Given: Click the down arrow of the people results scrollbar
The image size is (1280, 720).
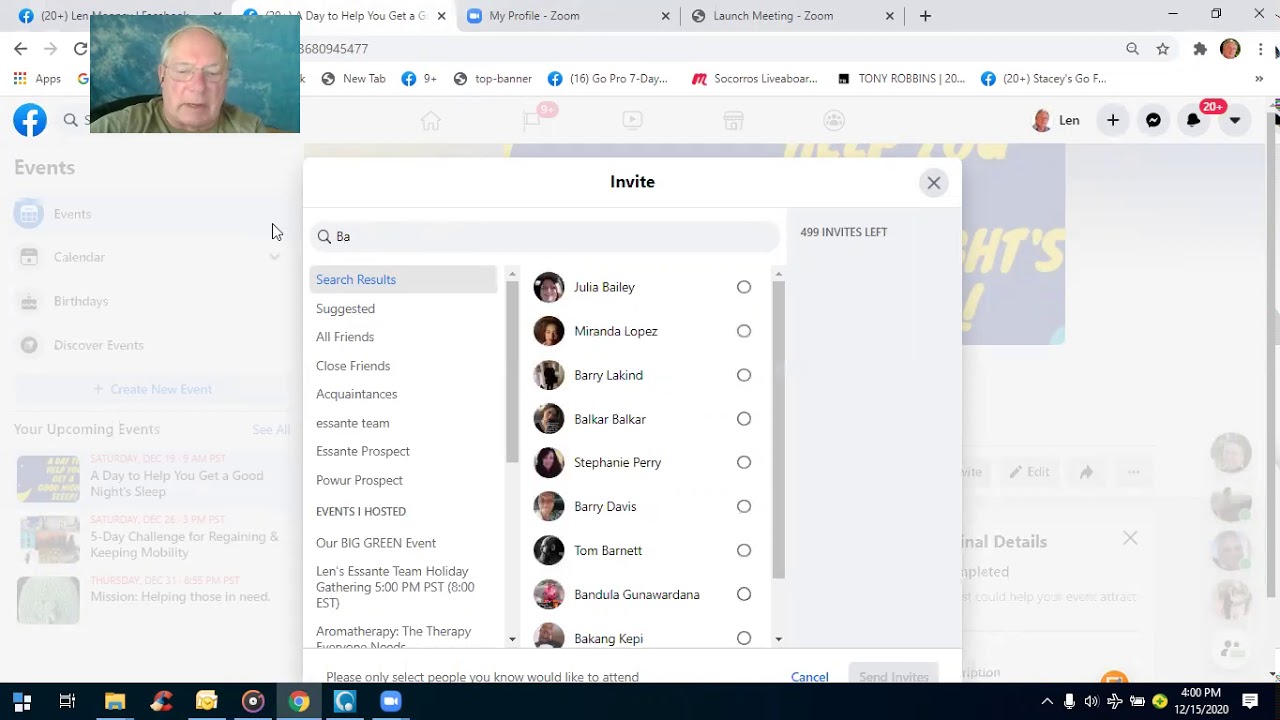Looking at the screenshot, I should (x=778, y=639).
